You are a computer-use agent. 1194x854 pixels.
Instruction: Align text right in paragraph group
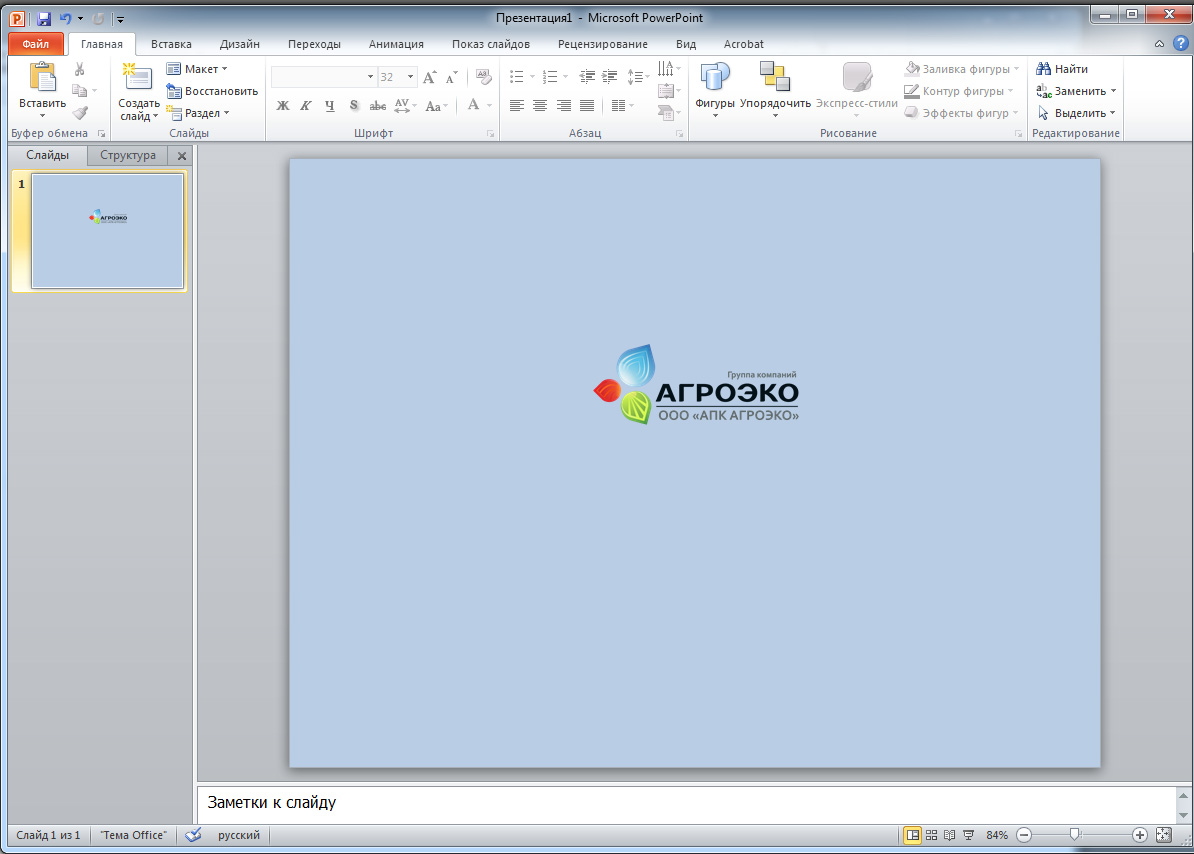click(563, 106)
